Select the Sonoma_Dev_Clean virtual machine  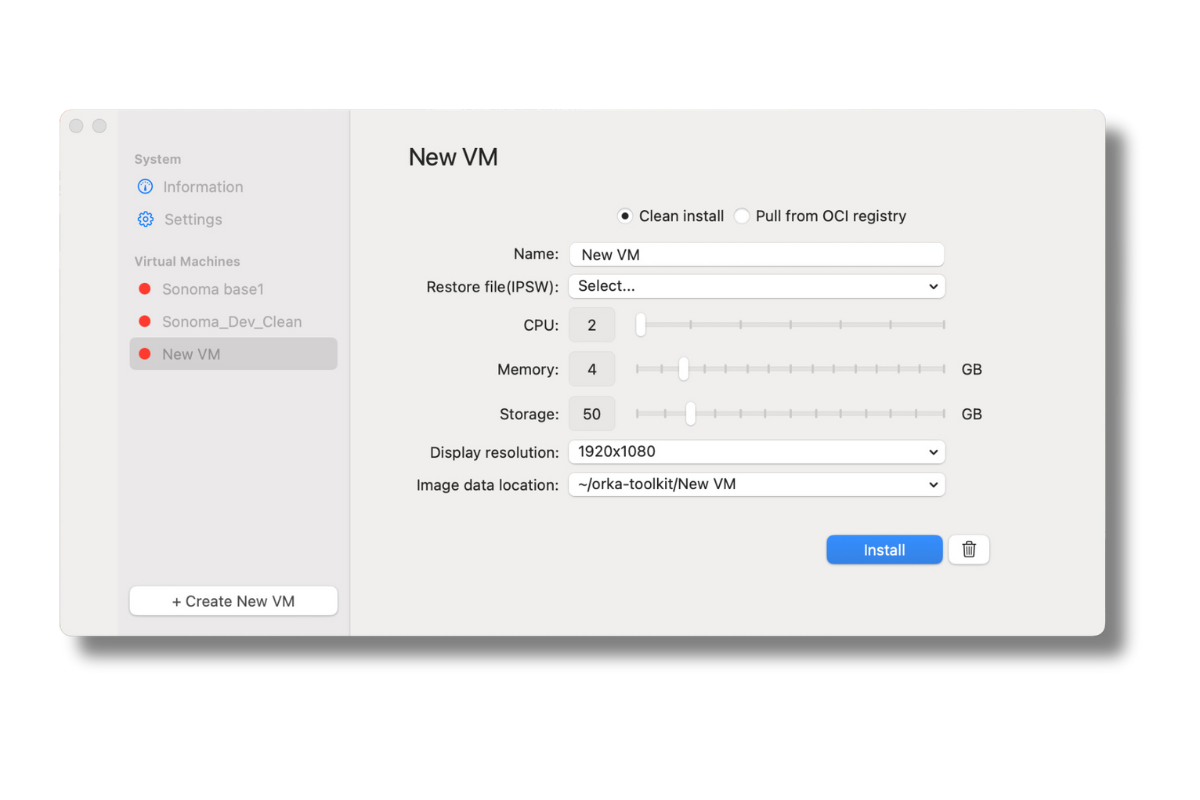[x=233, y=322]
